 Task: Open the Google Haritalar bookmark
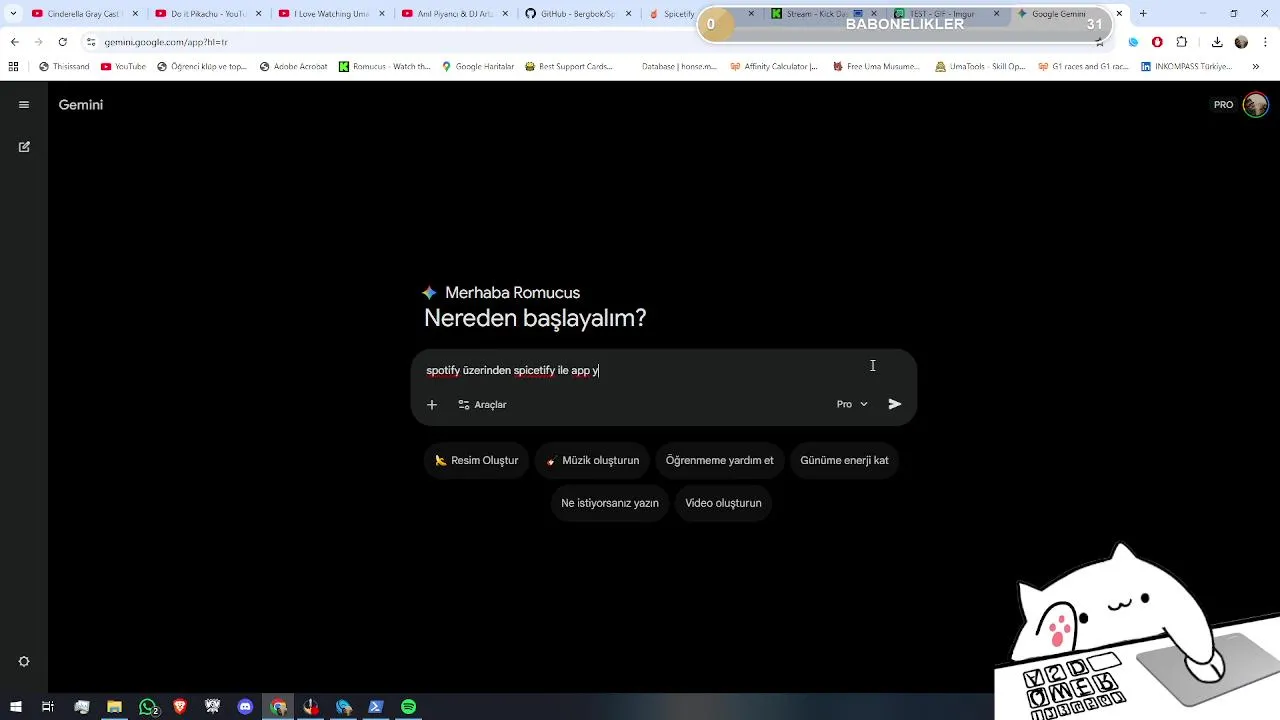477,67
